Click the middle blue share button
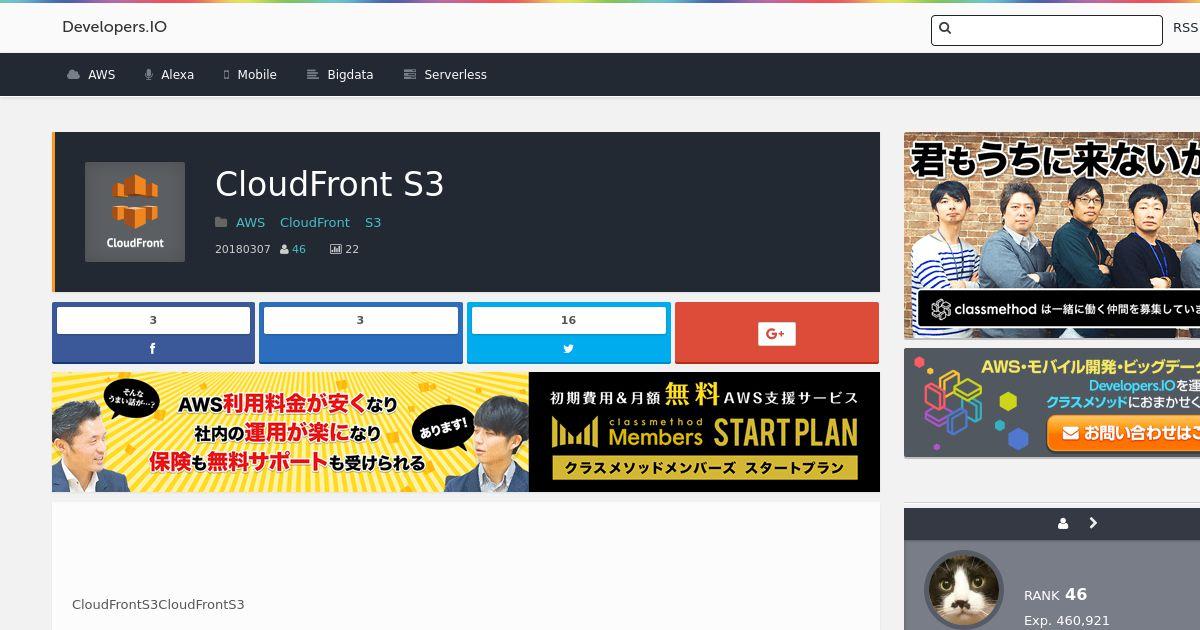This screenshot has width=1200, height=630. tap(361, 333)
